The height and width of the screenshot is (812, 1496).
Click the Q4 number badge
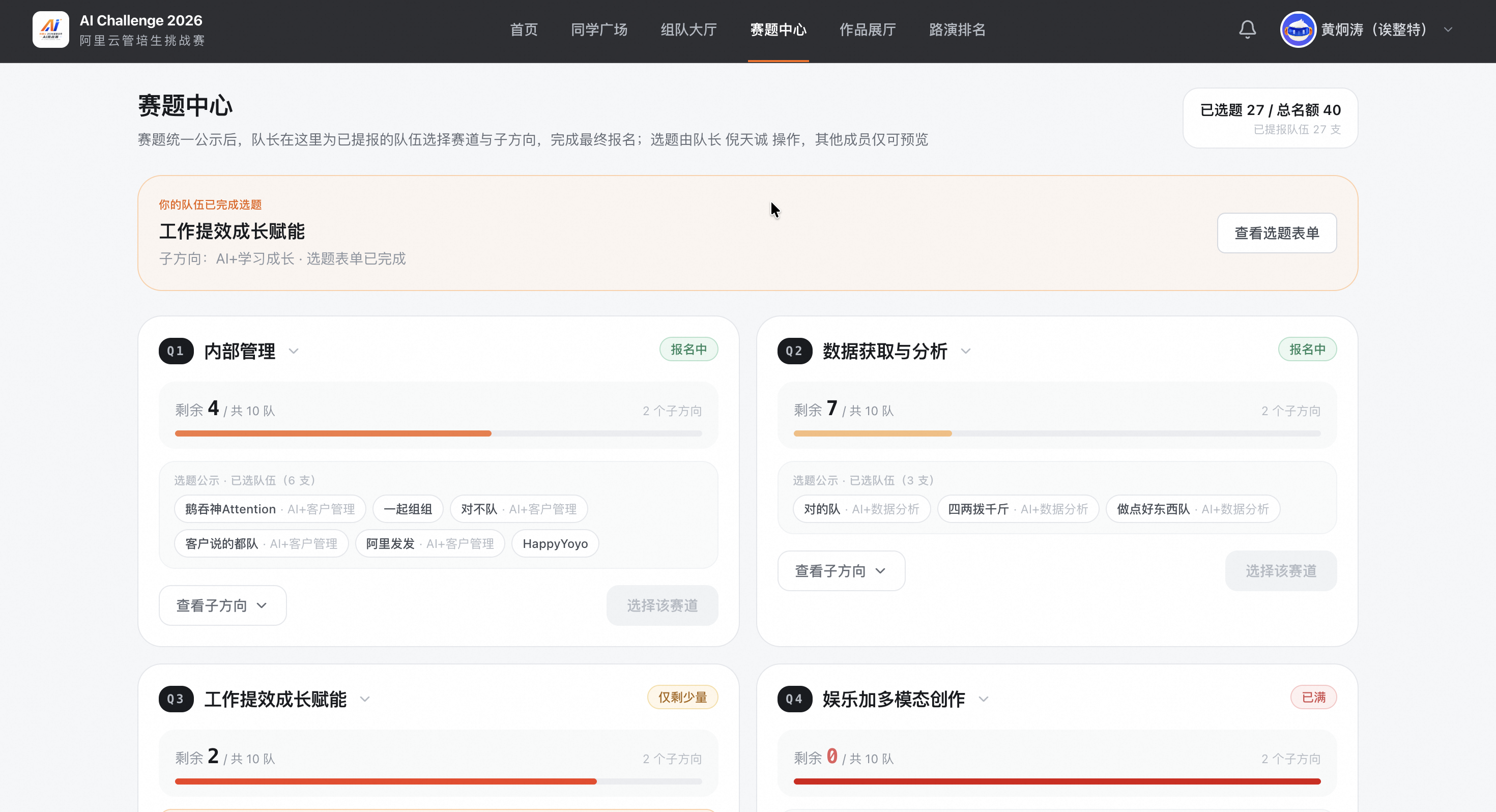click(794, 700)
